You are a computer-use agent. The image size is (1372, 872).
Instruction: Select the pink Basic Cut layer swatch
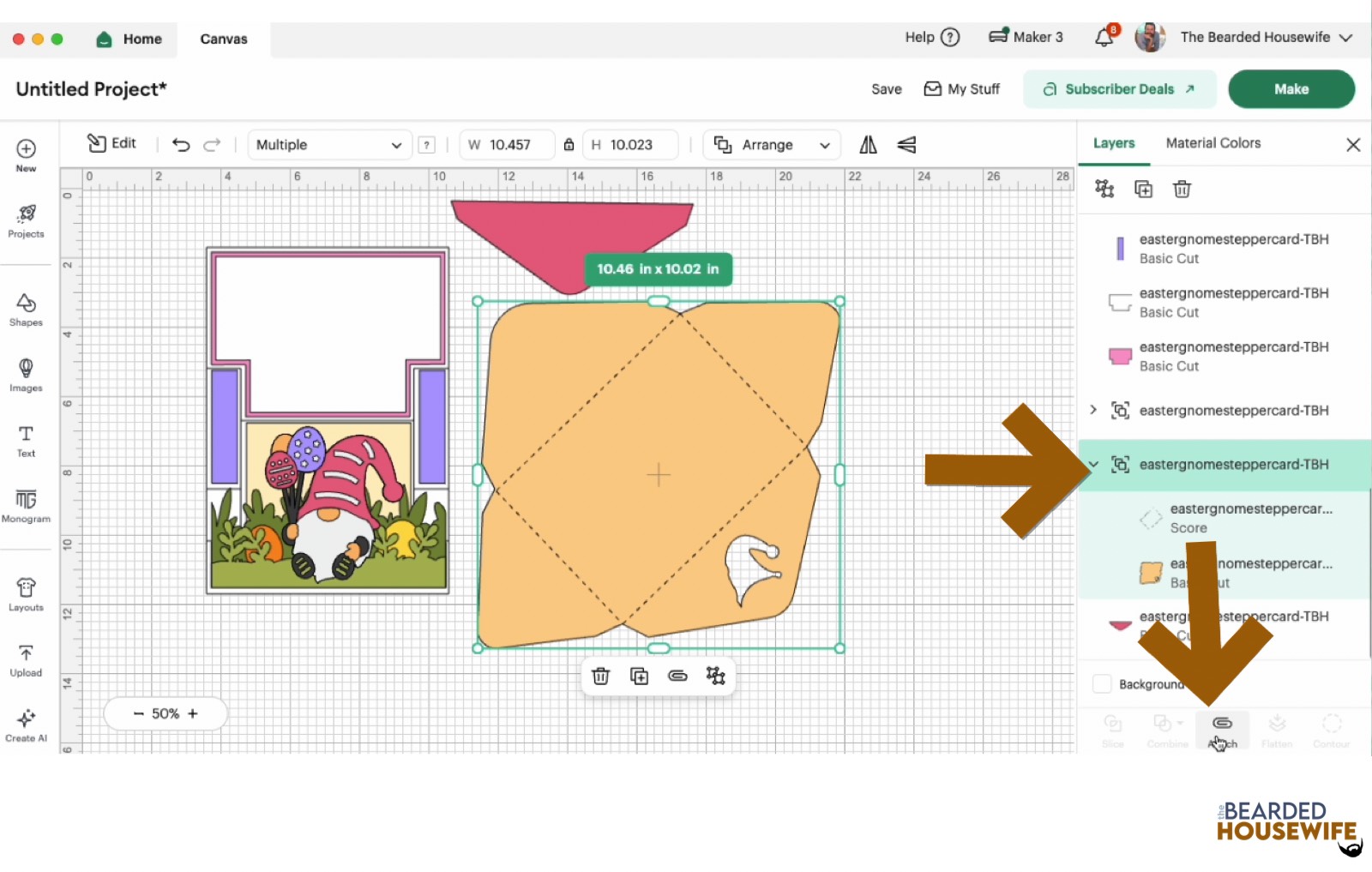[1120, 357]
